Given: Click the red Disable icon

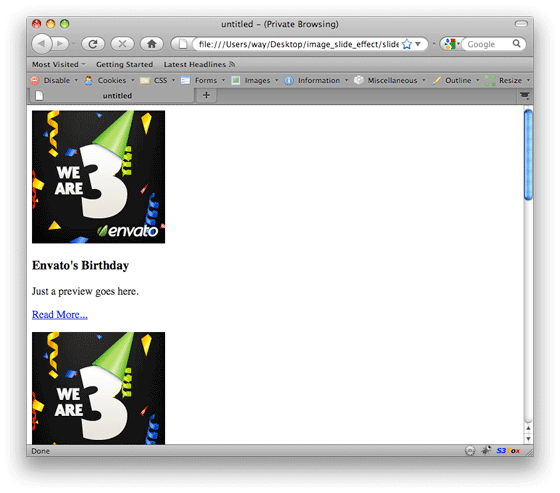Looking at the screenshot, I should 35,80.
